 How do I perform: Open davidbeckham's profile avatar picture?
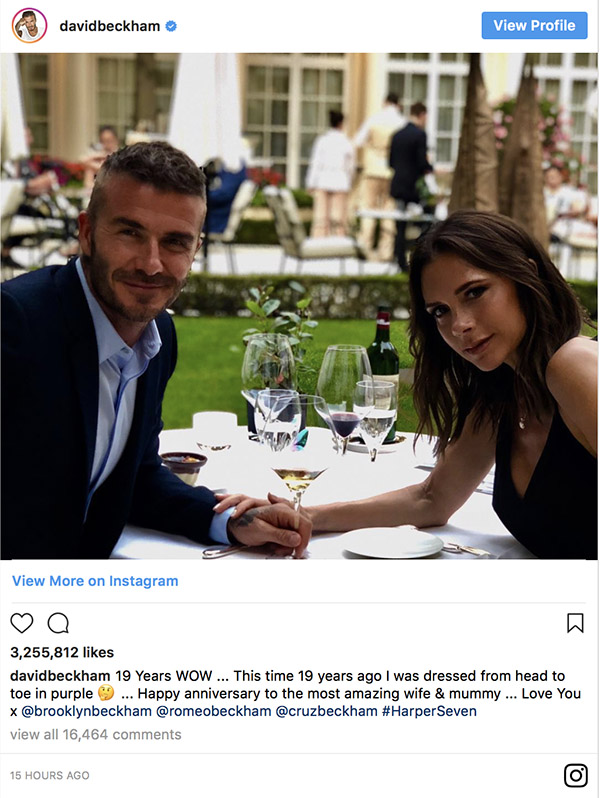(x=29, y=25)
